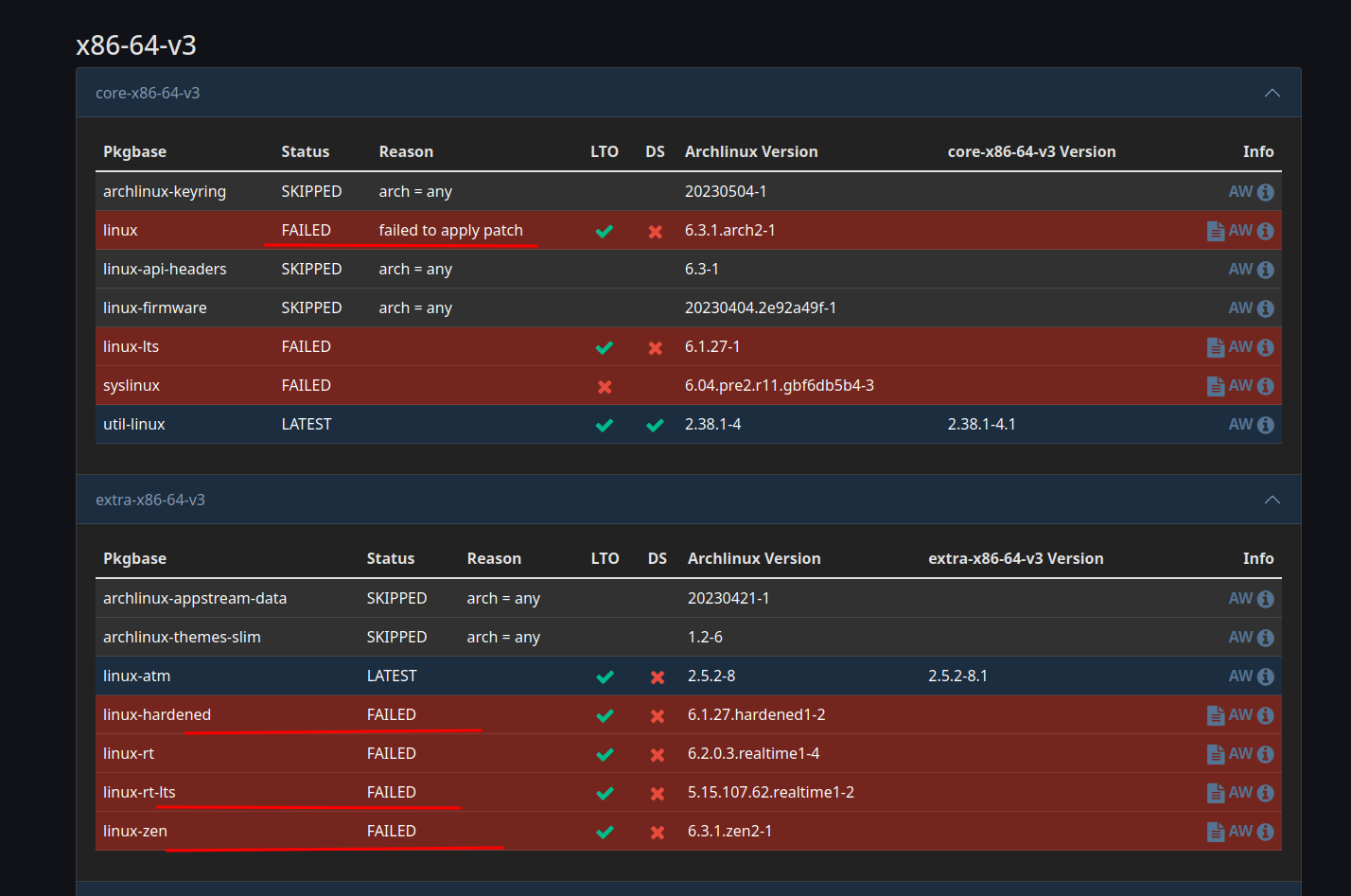Open the AW link for linux-api-headers

1240,269
